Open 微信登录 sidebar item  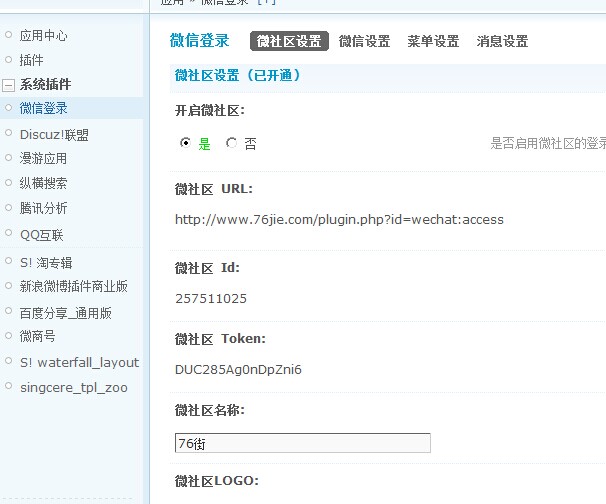[x=43, y=108]
